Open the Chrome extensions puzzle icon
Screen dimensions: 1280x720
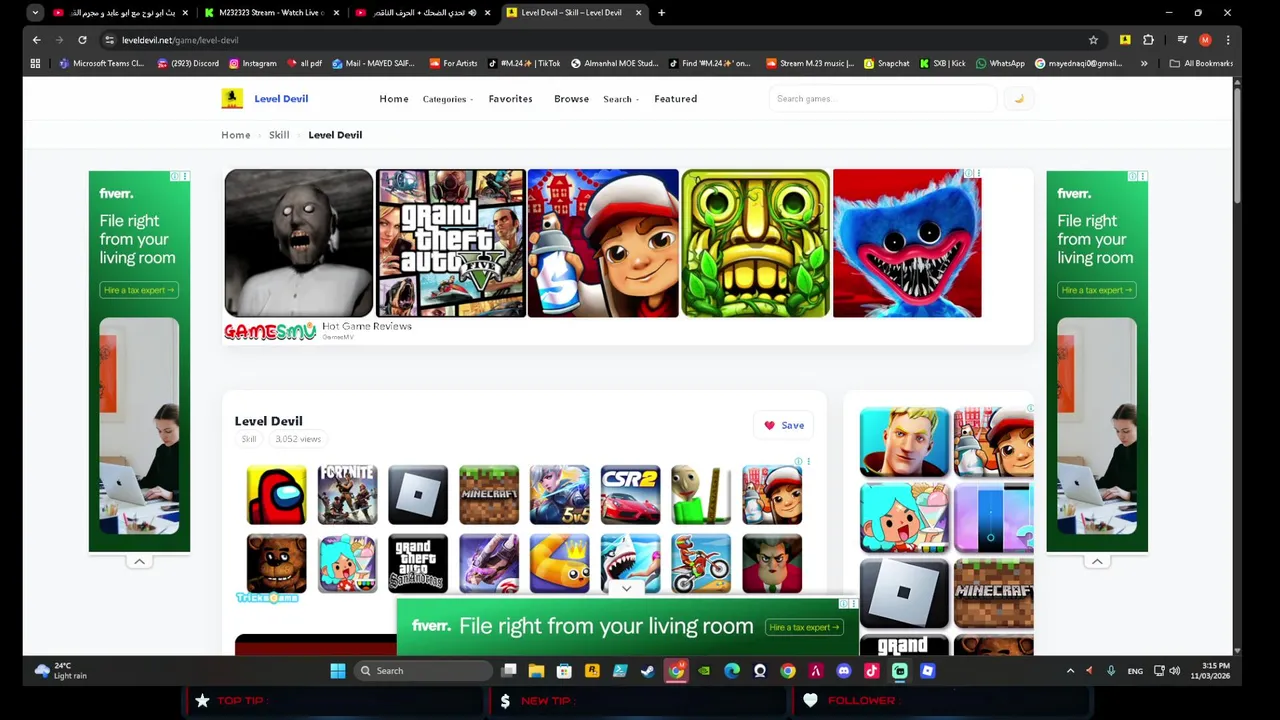(1148, 40)
